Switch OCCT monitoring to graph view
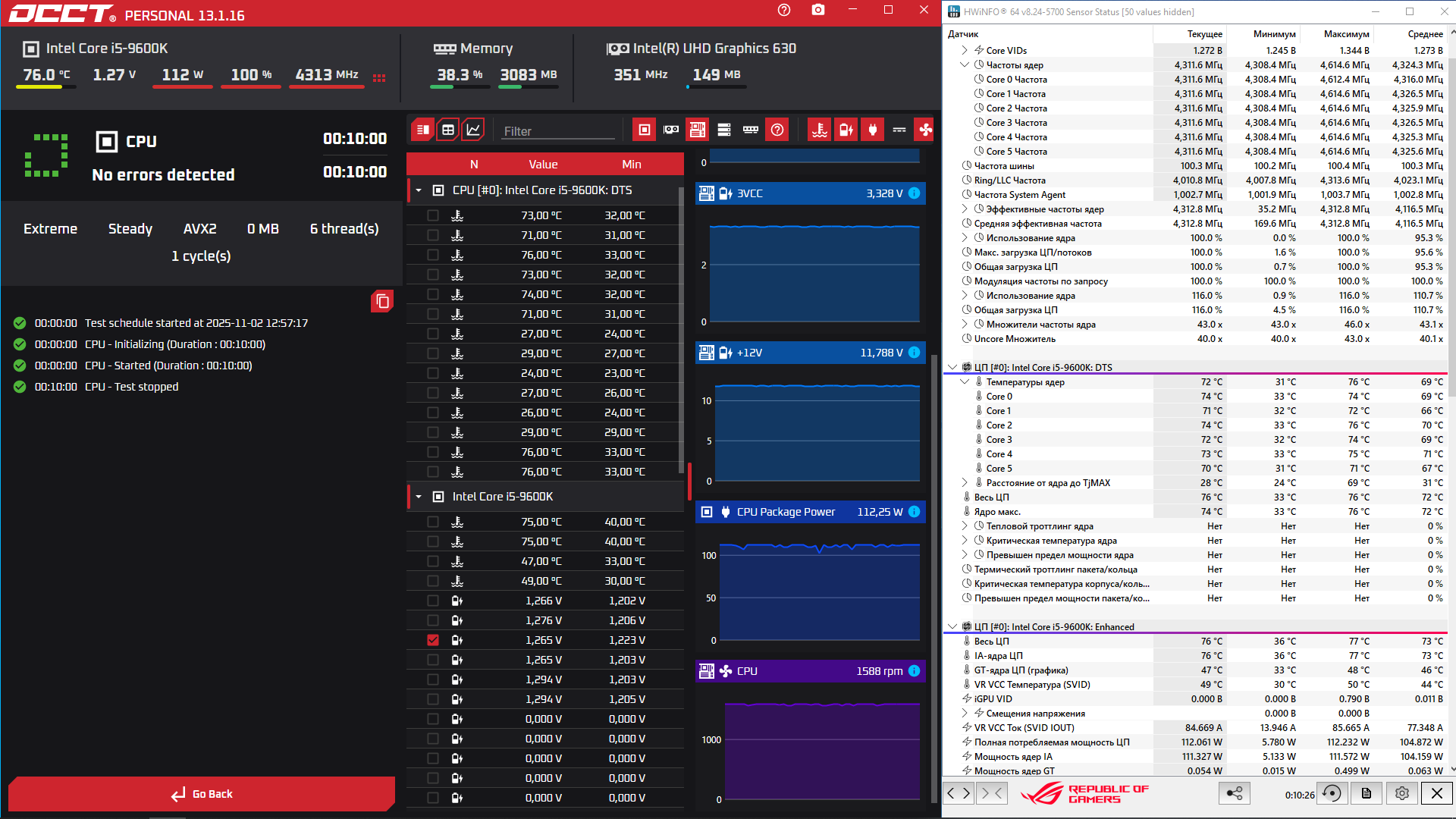 click(x=473, y=130)
